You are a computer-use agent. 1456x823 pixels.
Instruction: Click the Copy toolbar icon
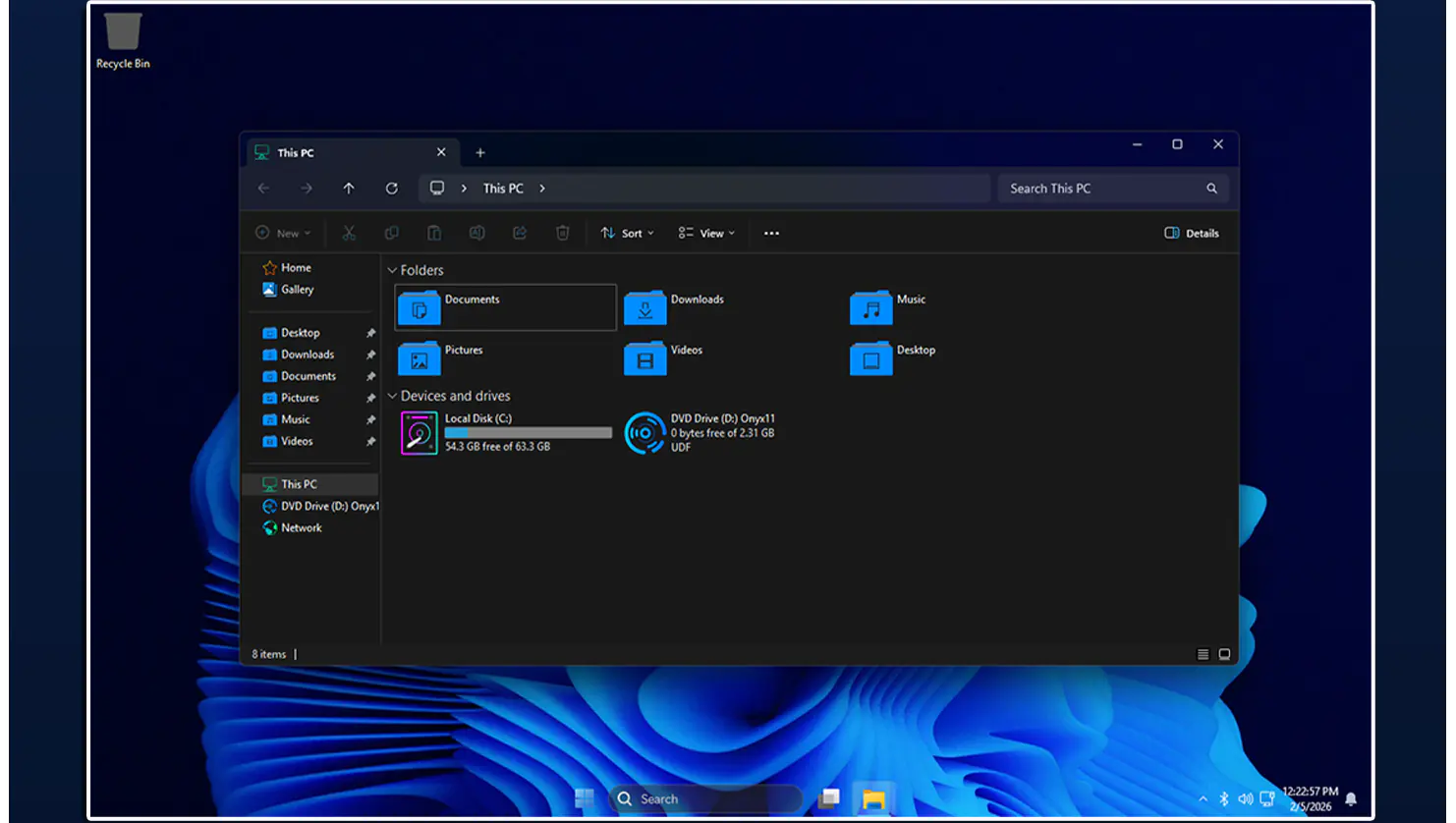point(392,234)
